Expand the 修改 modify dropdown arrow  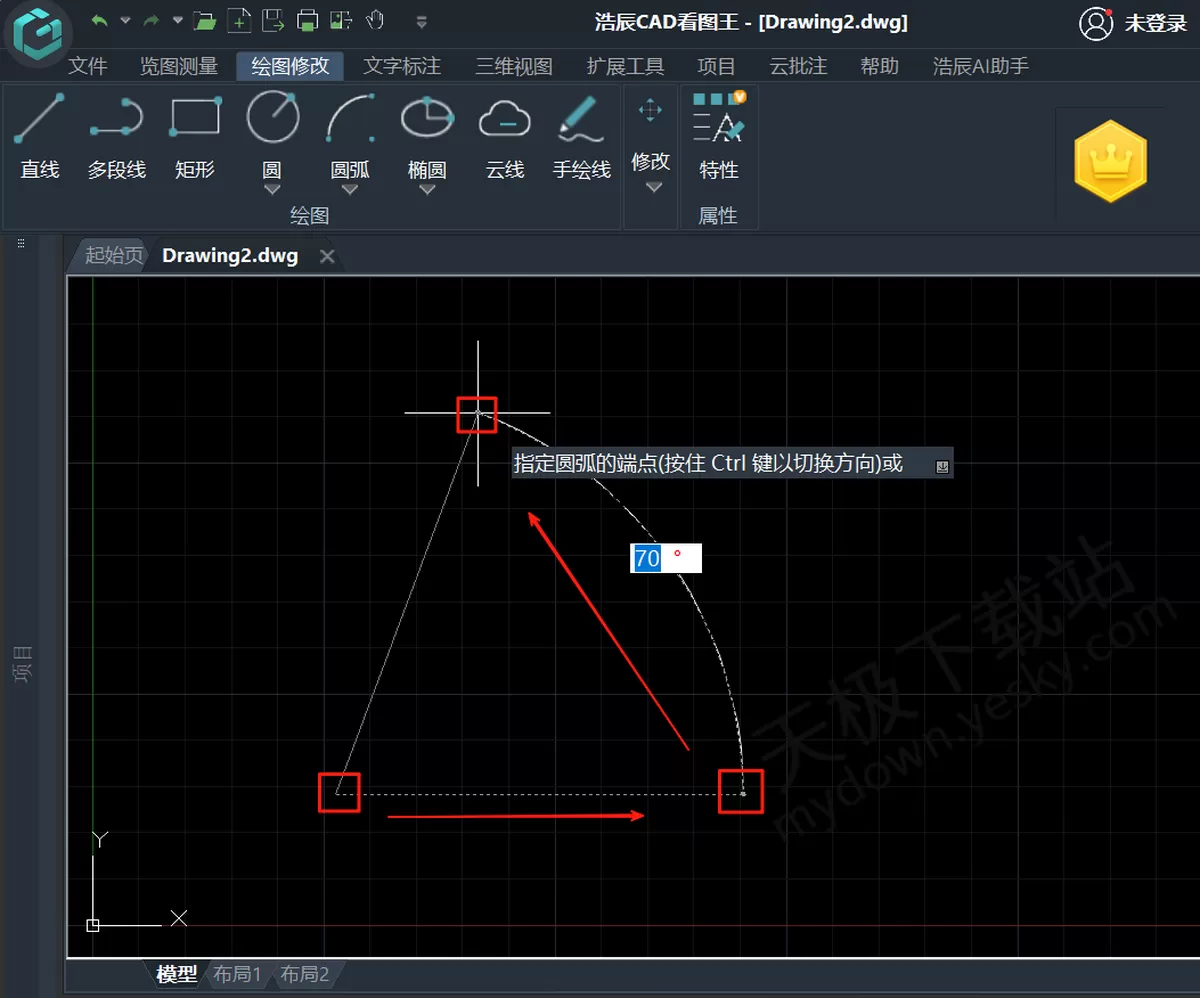point(653,187)
